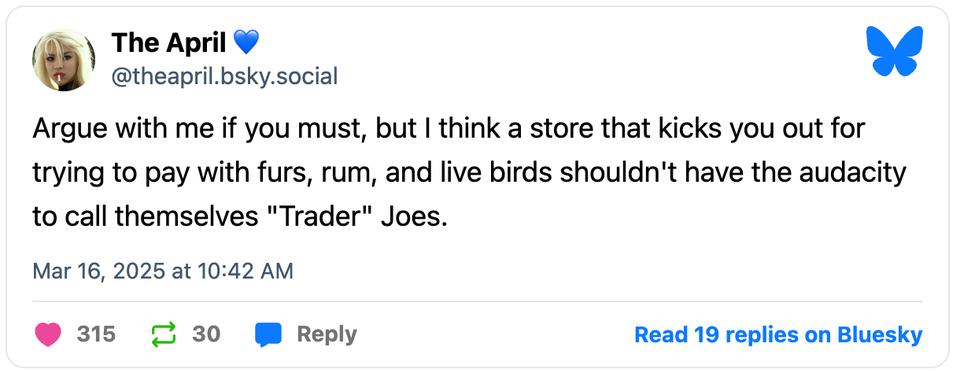Click the word "Bluesky" in replies link

point(880,335)
